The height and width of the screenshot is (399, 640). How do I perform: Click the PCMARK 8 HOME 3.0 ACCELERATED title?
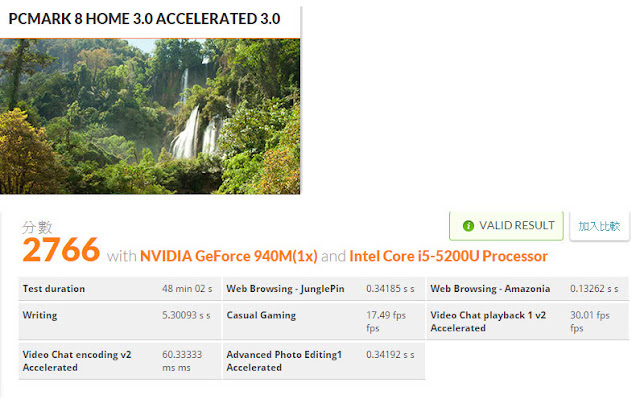144,19
